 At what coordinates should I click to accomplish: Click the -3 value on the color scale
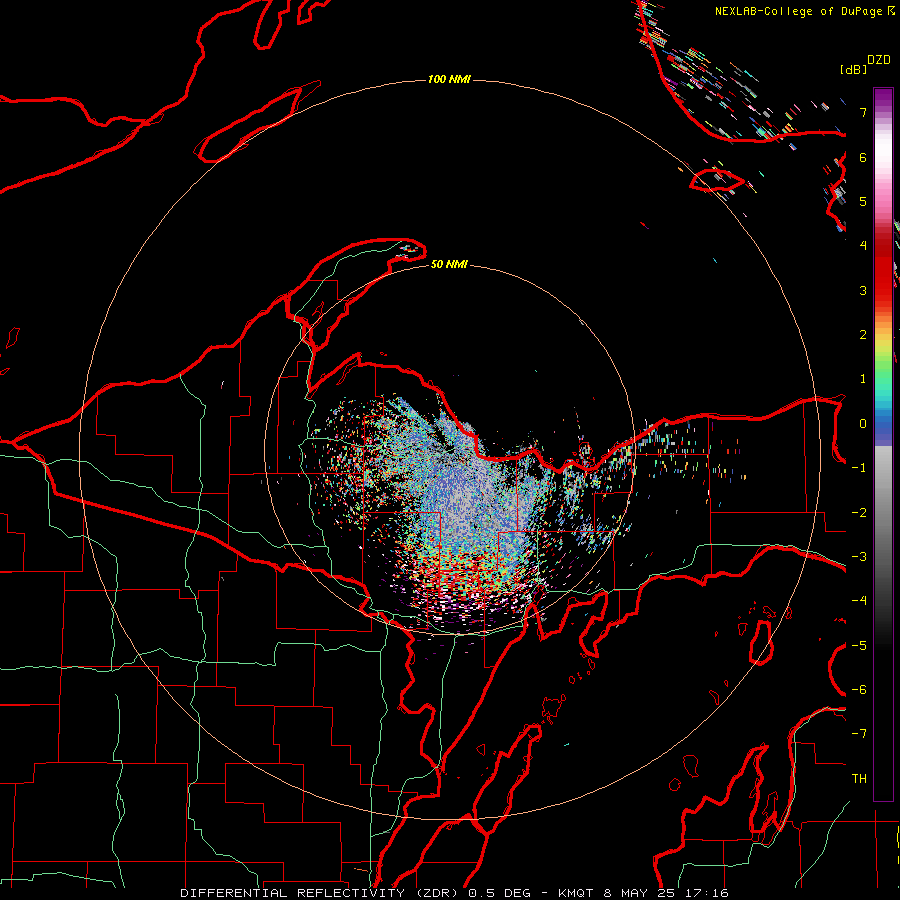point(859,557)
